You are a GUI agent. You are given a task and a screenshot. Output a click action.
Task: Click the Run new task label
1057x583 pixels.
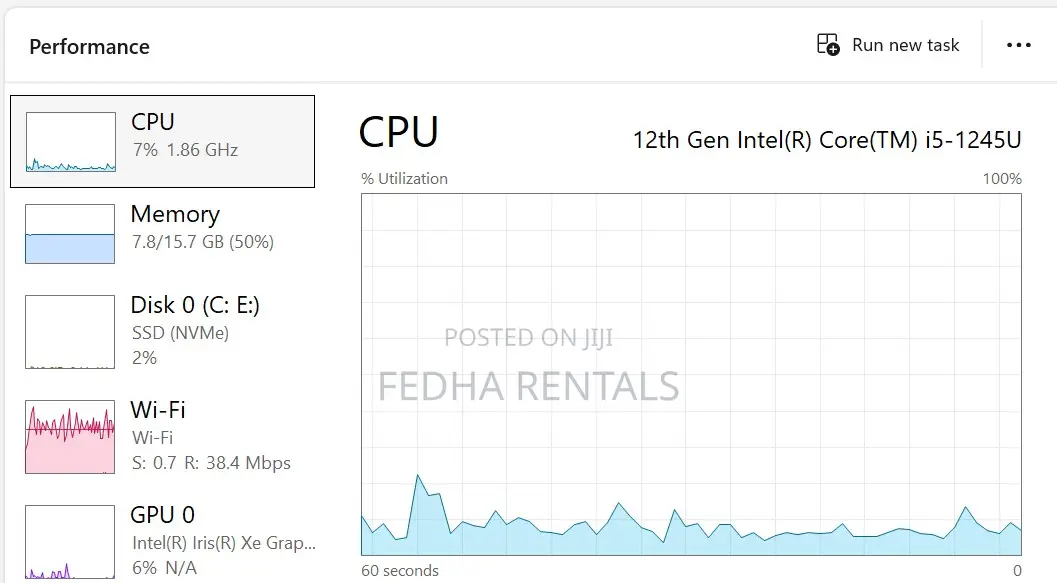coord(905,45)
